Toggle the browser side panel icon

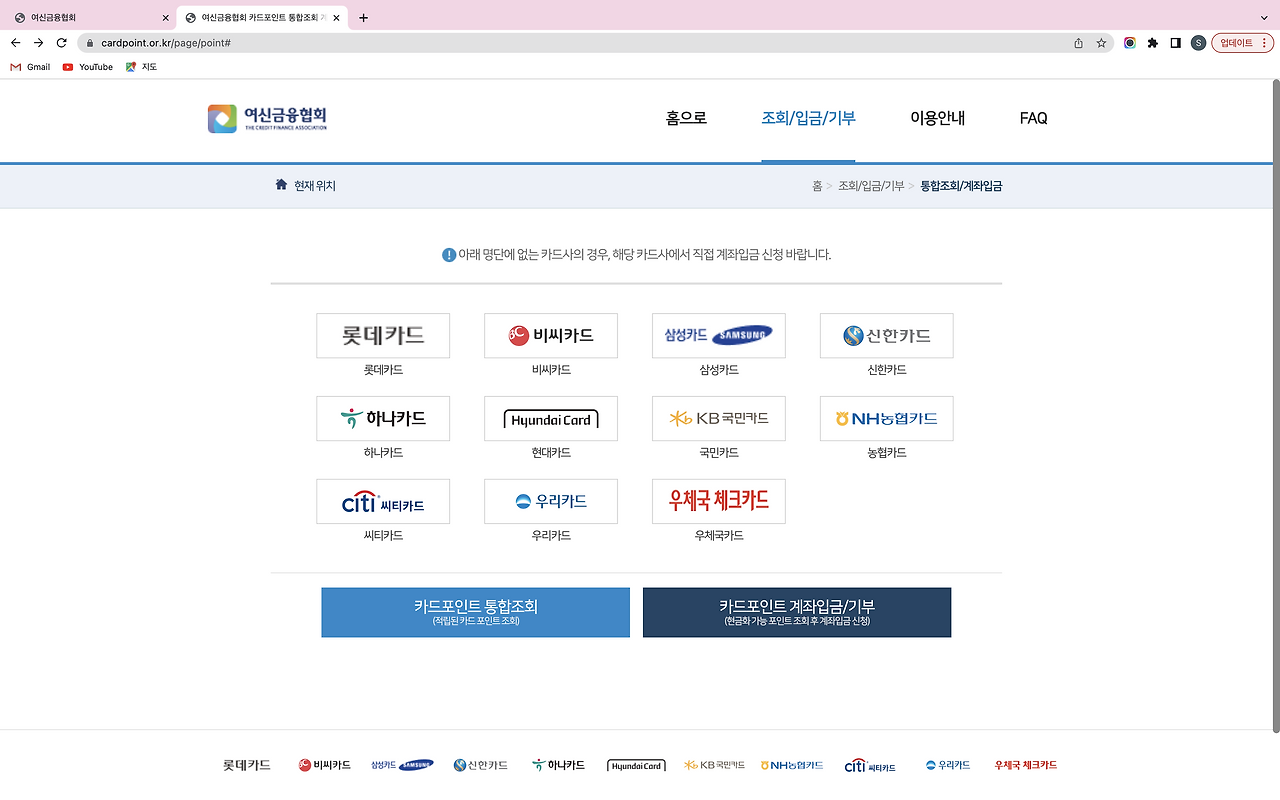pos(1175,43)
